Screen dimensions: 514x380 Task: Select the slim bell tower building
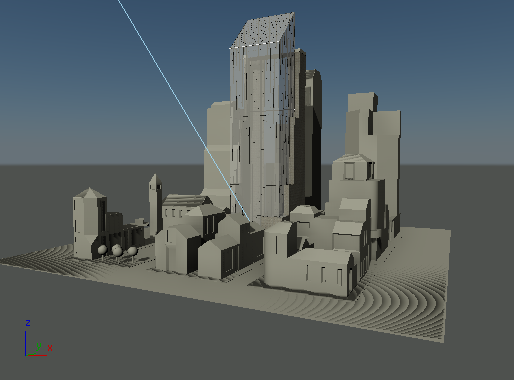pos(155,204)
